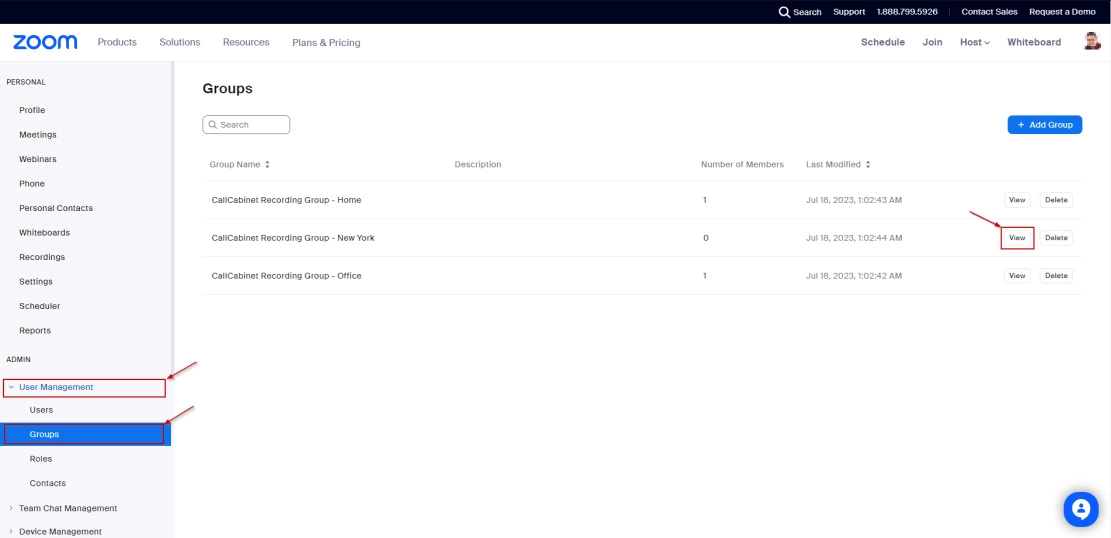Click 'Jul 18, 2023, 1:02:44 AM' date
This screenshot has height=538, width=1111.
pos(854,238)
